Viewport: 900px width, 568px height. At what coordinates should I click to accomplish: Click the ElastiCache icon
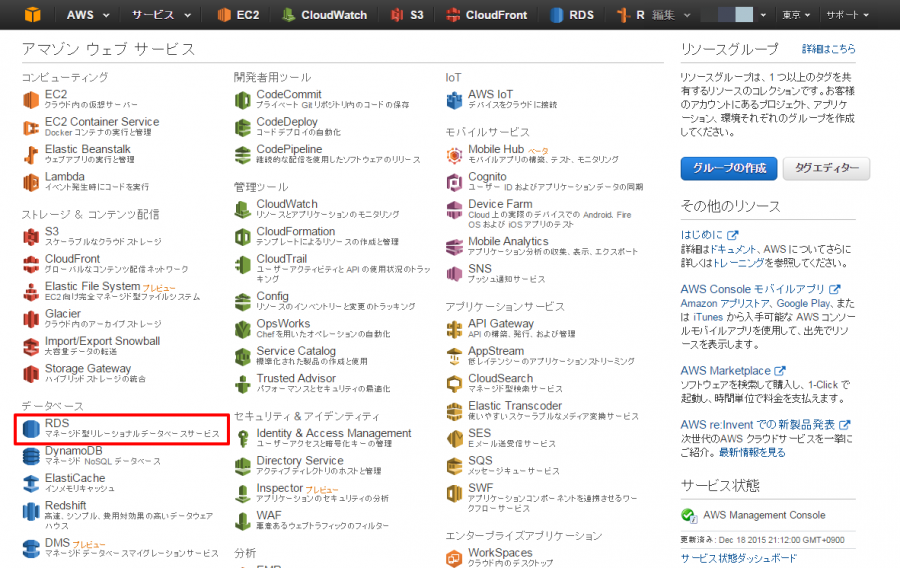tap(31, 483)
